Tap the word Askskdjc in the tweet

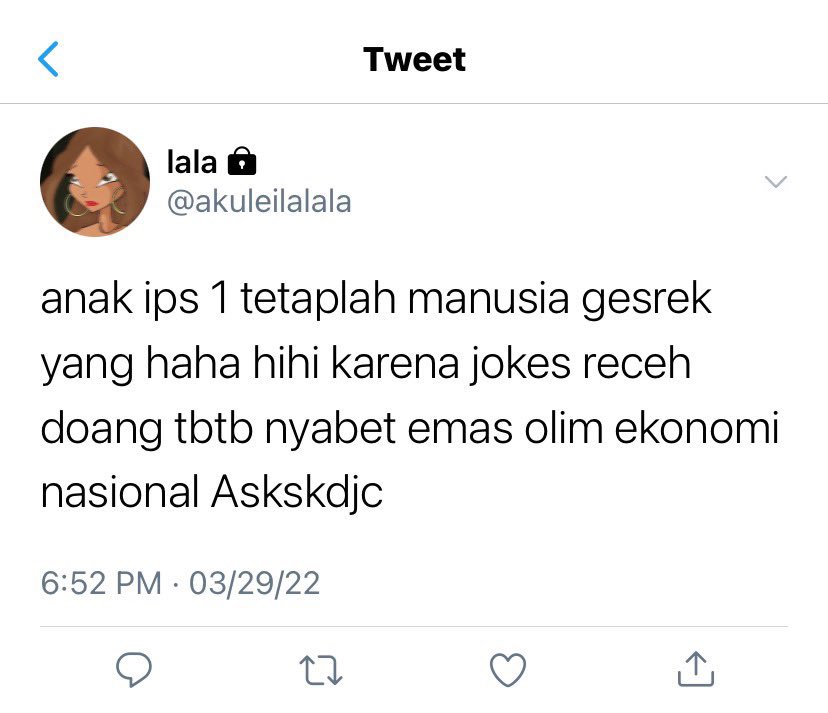(x=297, y=492)
